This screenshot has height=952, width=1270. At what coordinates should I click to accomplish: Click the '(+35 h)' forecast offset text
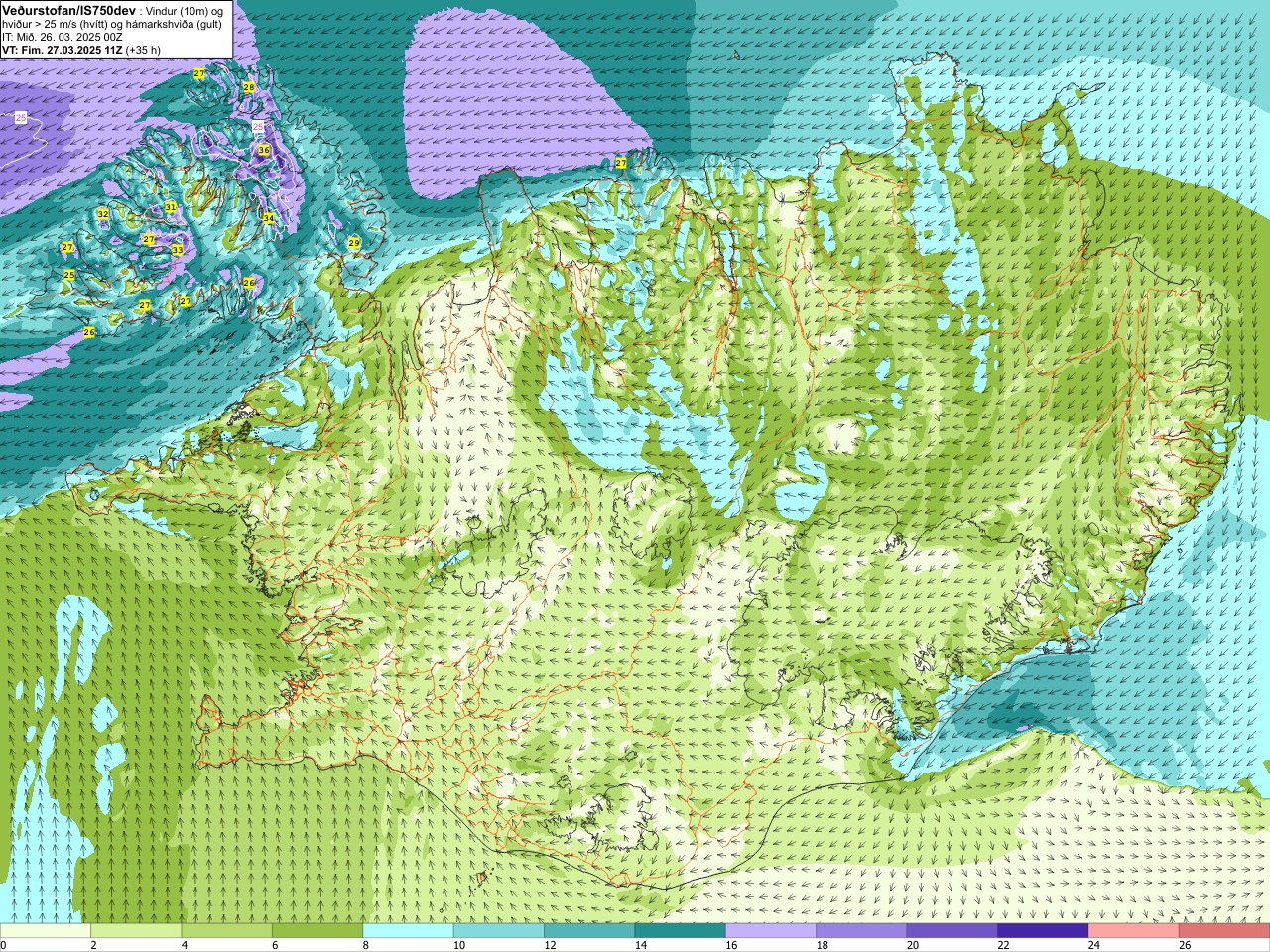pos(144,49)
